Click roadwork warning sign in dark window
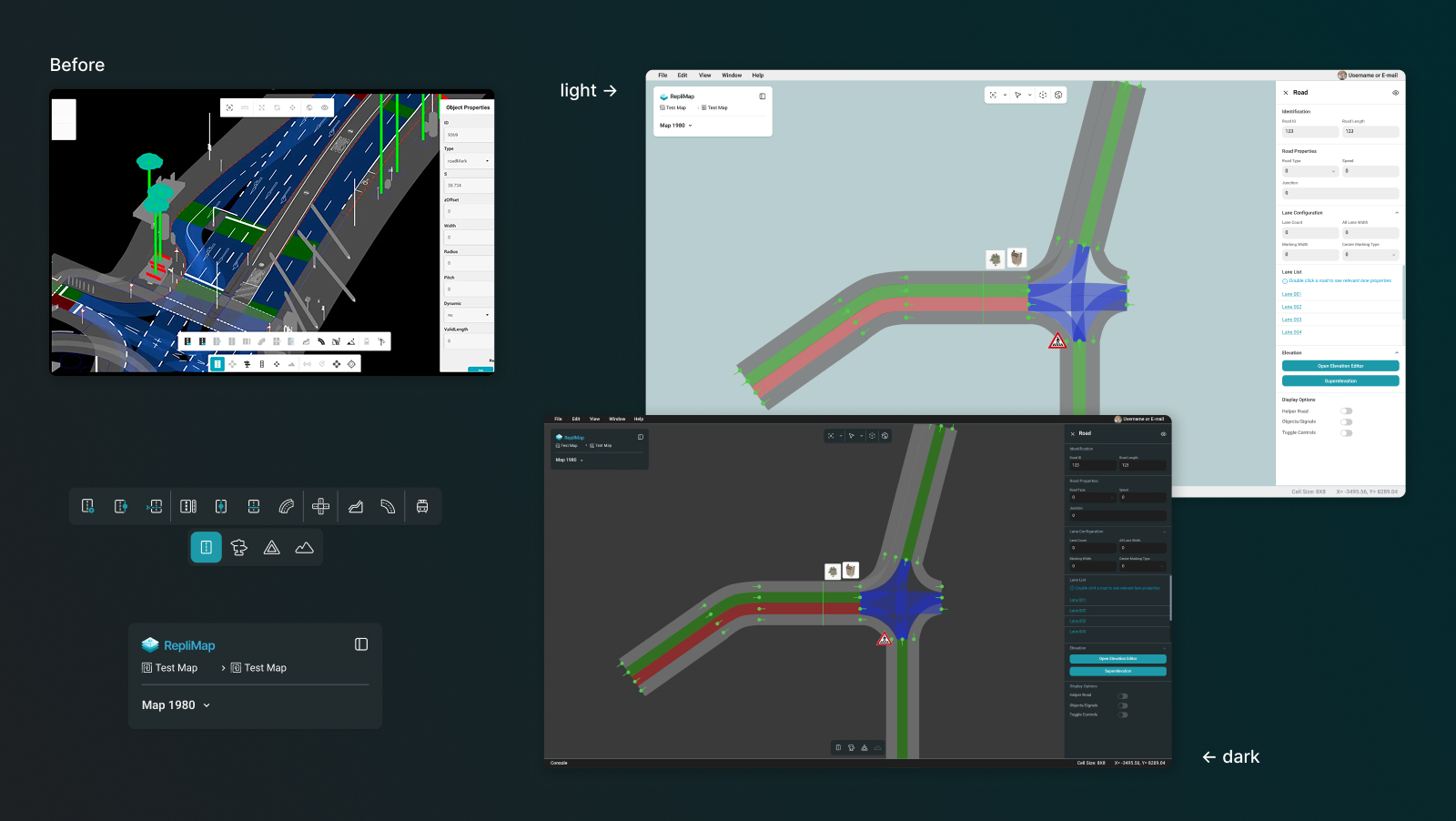 [885, 639]
